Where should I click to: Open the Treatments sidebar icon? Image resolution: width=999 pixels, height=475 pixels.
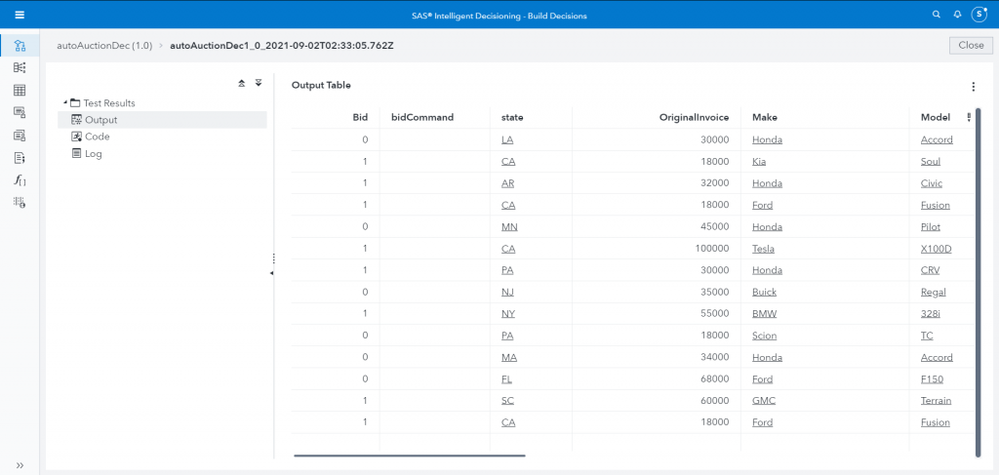(x=19, y=112)
